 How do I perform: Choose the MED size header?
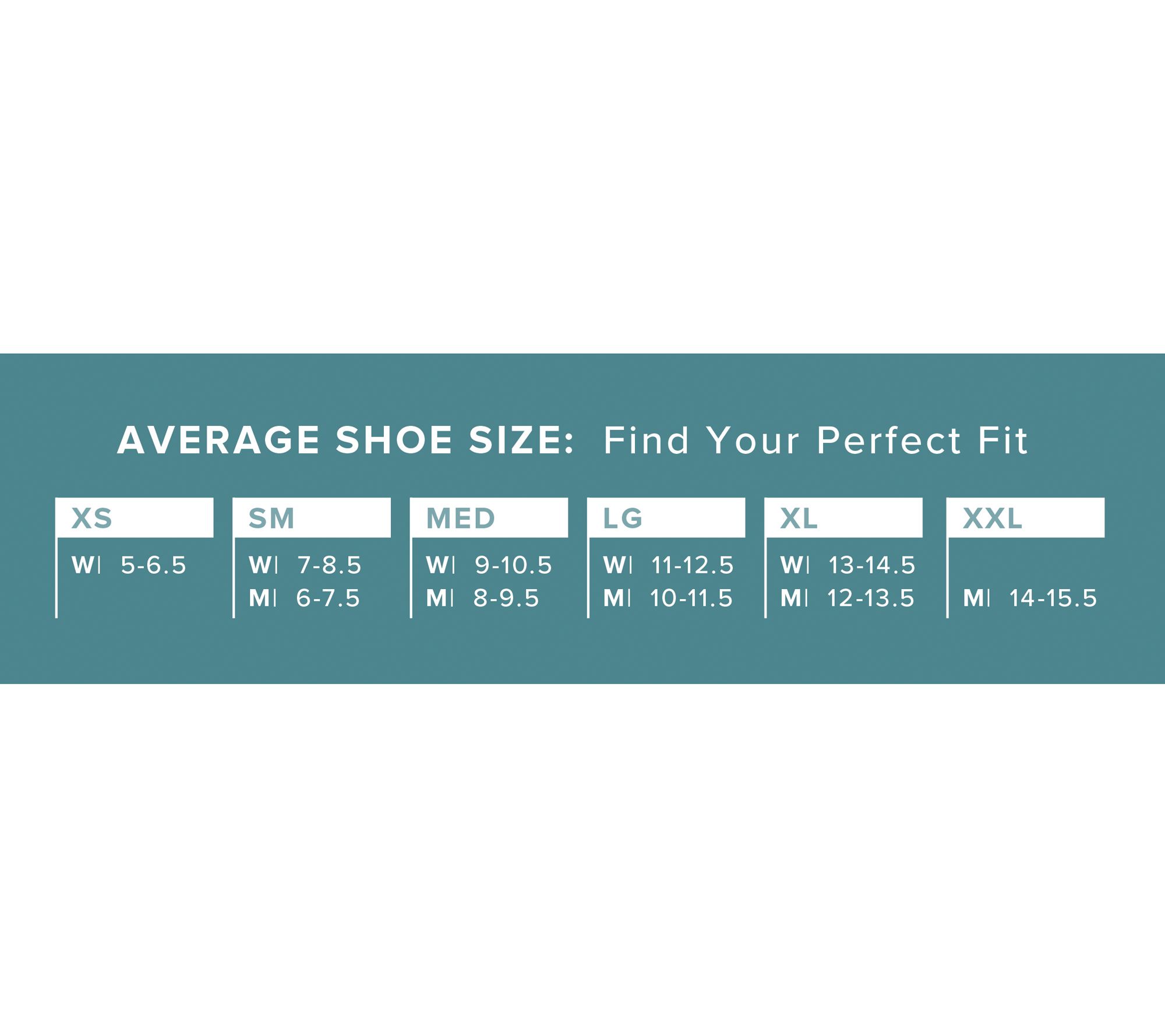[460, 518]
